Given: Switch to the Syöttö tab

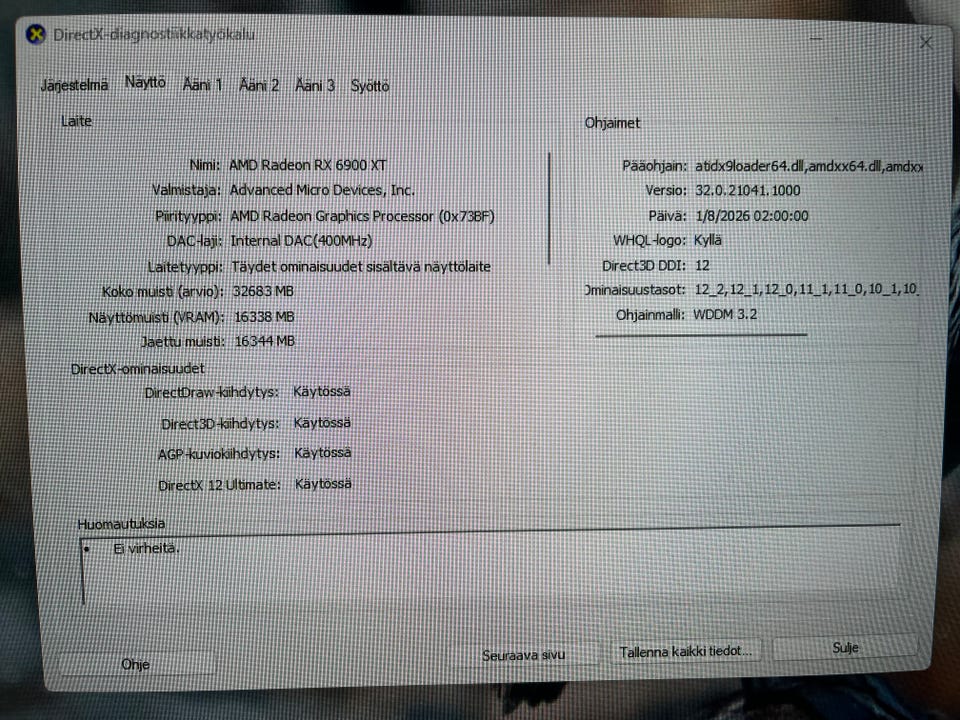Looking at the screenshot, I should pyautogui.click(x=370, y=86).
